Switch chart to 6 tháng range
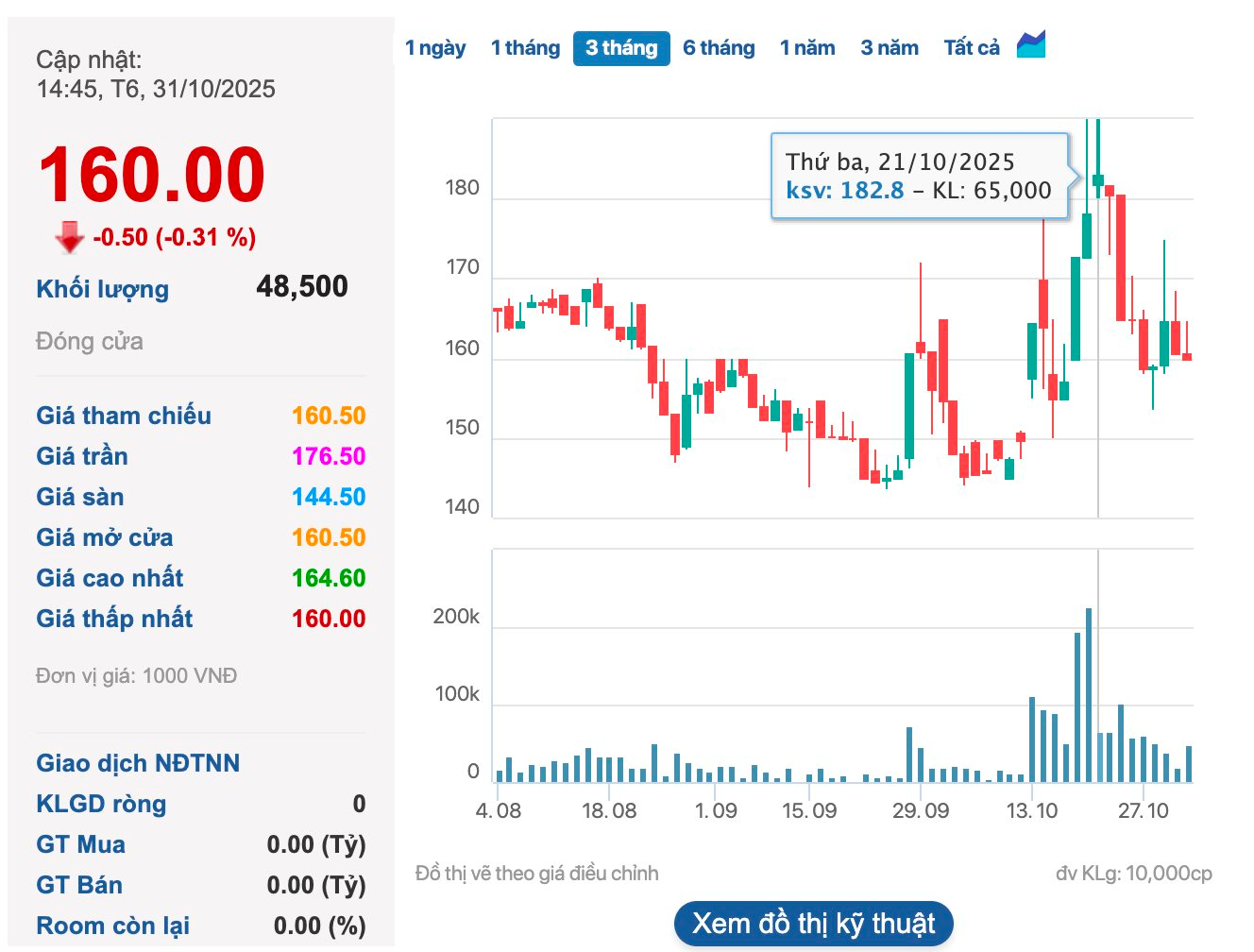The height and width of the screenshot is (952, 1254). click(719, 48)
